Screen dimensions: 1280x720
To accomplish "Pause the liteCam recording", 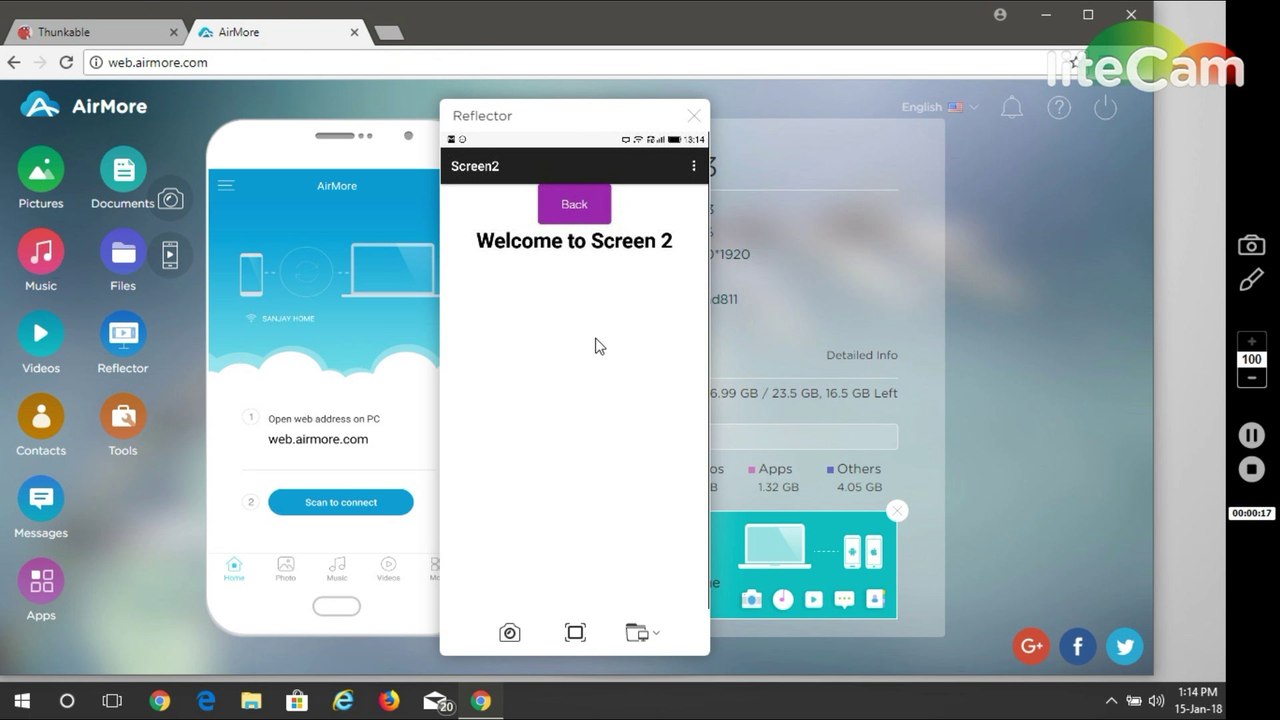I will (x=1251, y=435).
